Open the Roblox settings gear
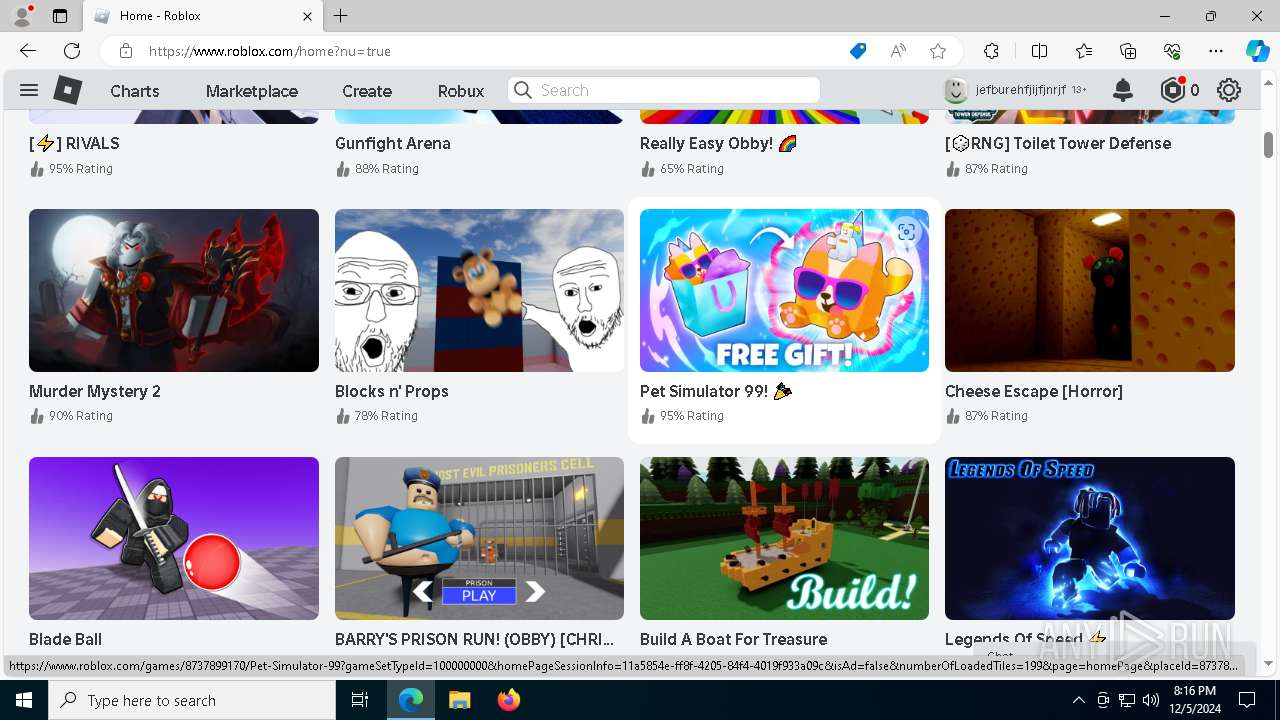Screen dimensions: 1280x720 [x=1229, y=90]
